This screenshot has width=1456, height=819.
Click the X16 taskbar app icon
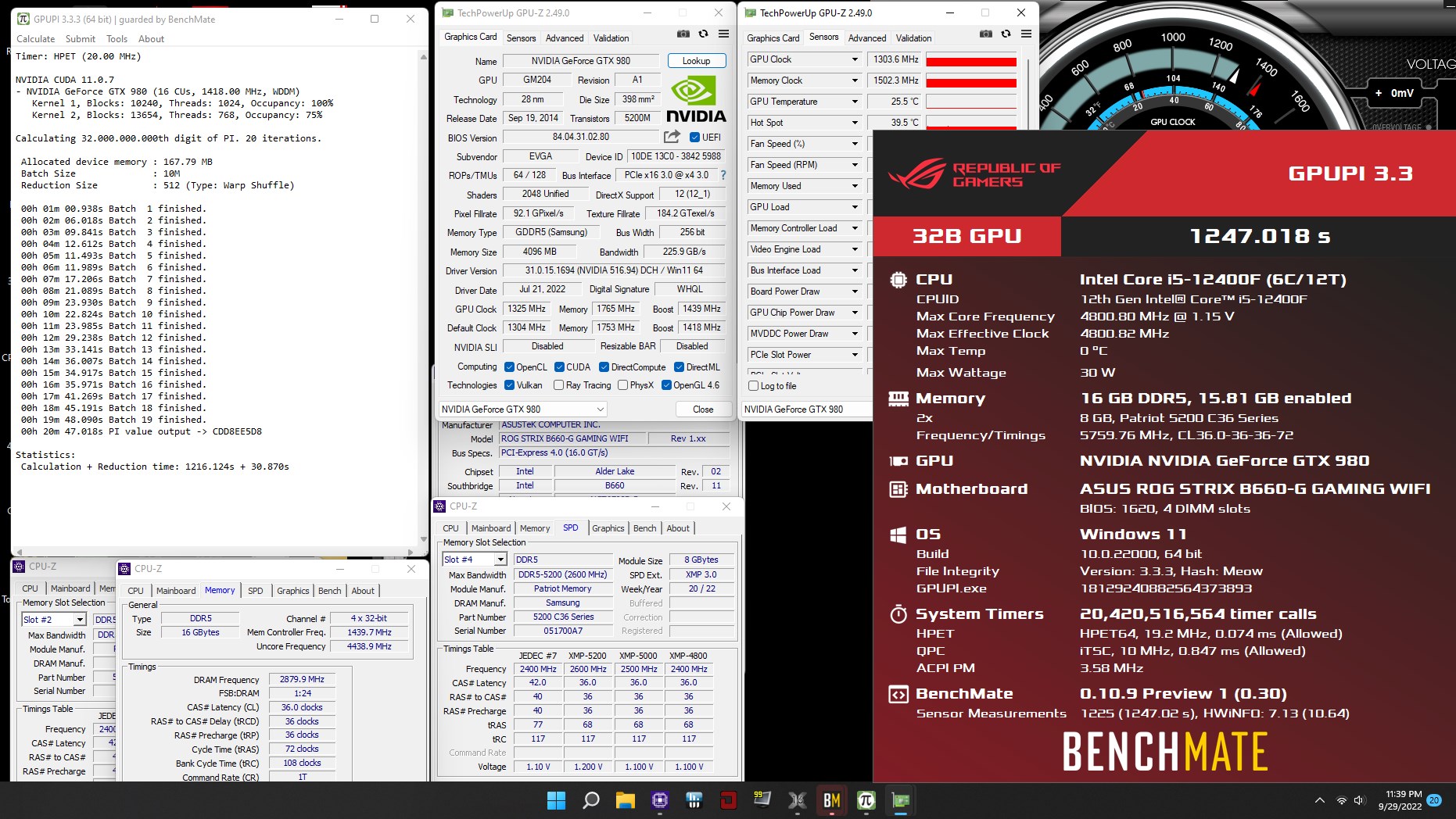click(797, 800)
